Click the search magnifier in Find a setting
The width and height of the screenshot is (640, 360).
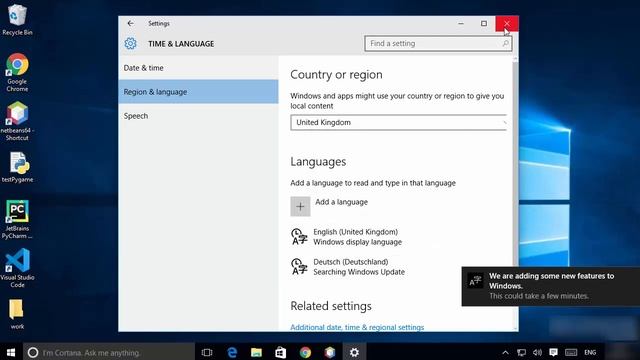[x=505, y=43]
